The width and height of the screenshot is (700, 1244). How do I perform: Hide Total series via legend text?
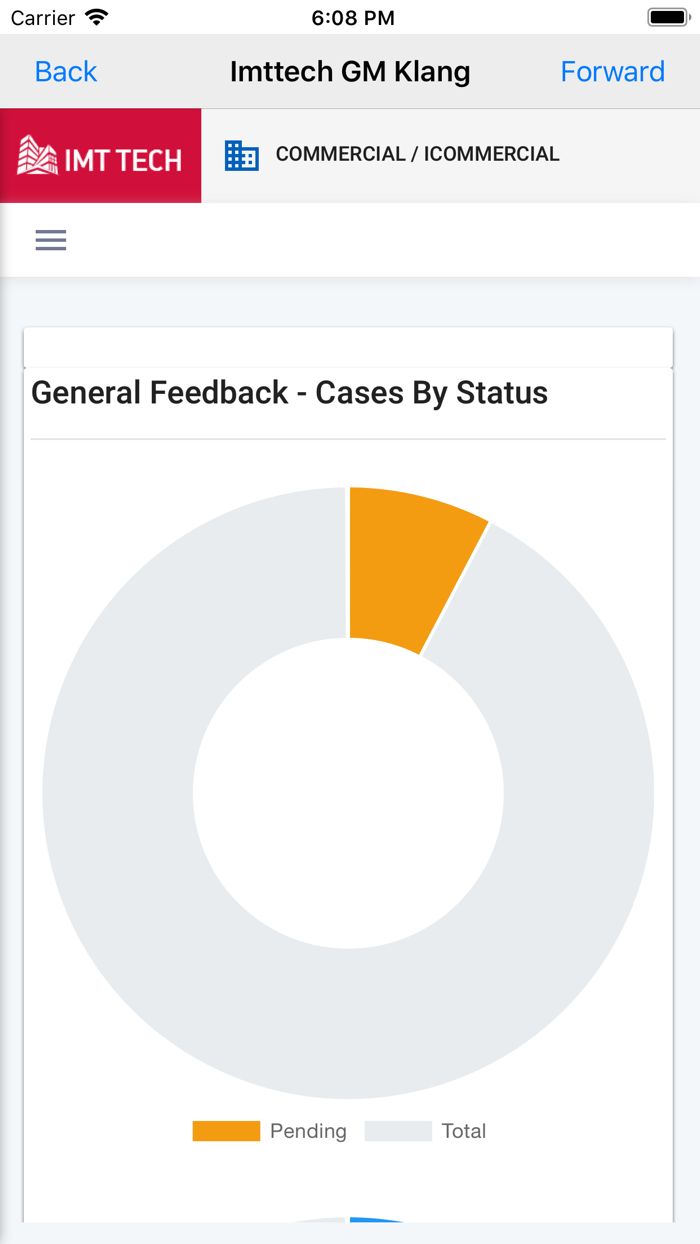tap(464, 1131)
